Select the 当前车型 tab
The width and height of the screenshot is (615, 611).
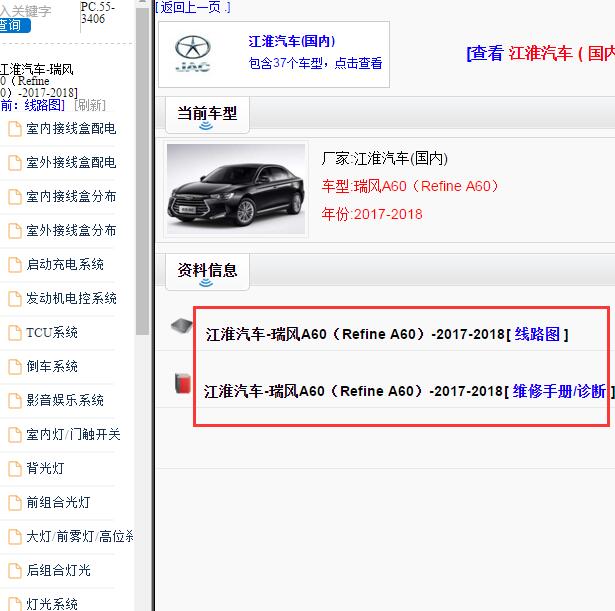(207, 114)
